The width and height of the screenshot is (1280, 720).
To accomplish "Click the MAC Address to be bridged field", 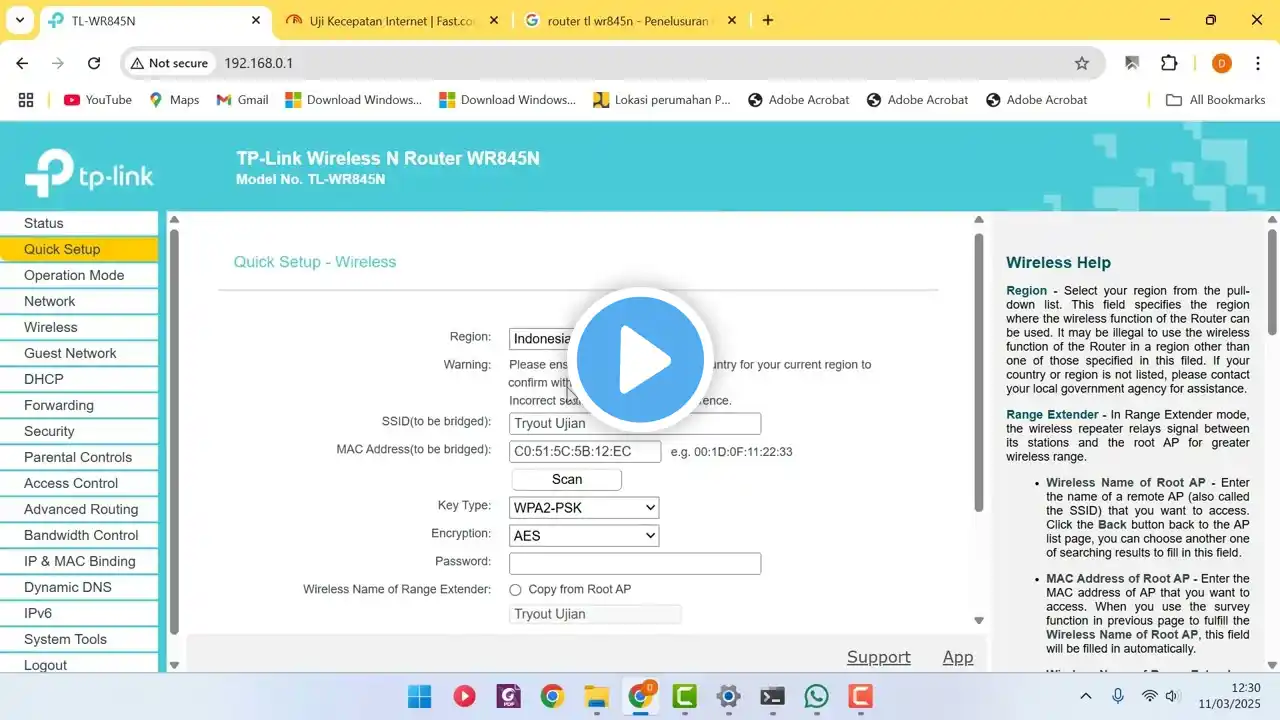I will tap(585, 452).
